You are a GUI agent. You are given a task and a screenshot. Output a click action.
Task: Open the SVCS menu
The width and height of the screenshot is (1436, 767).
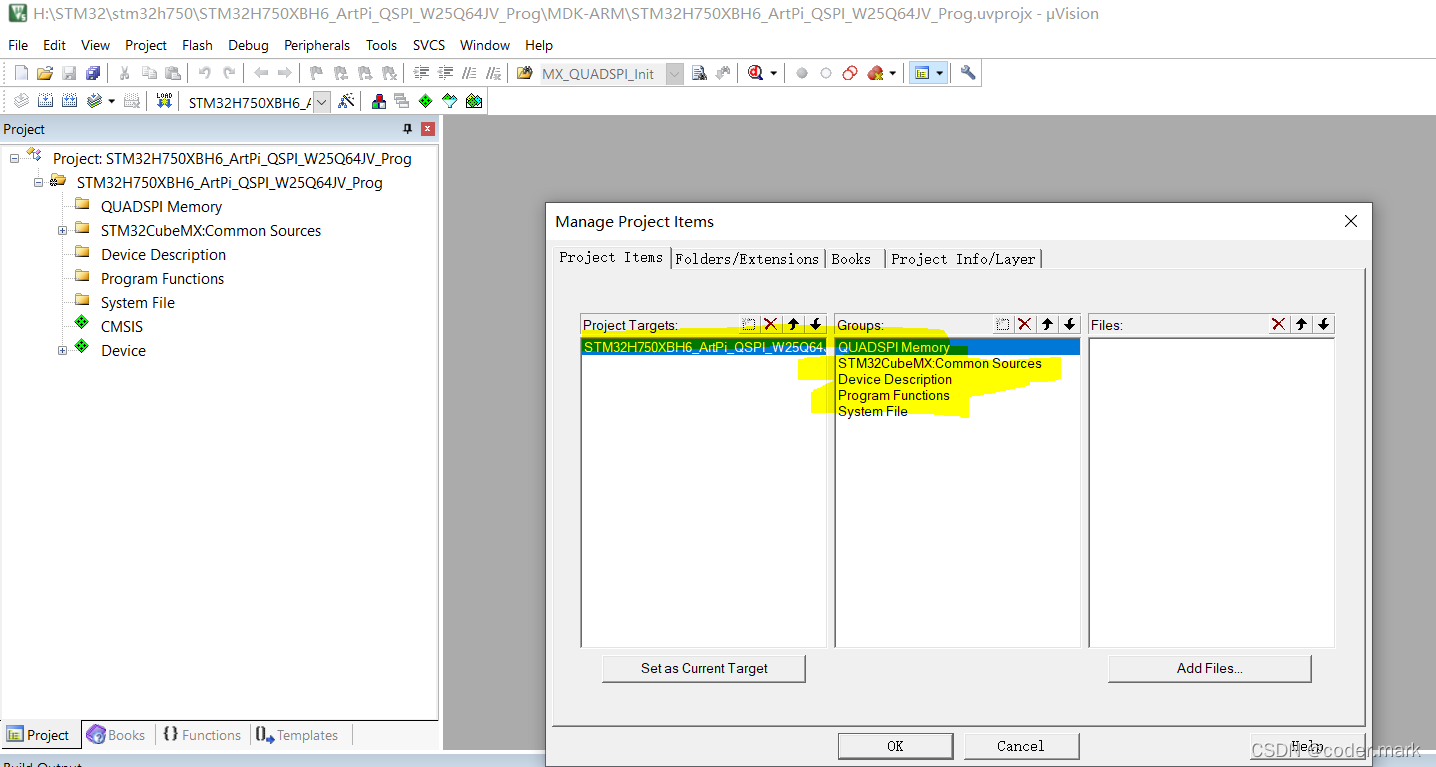(428, 45)
